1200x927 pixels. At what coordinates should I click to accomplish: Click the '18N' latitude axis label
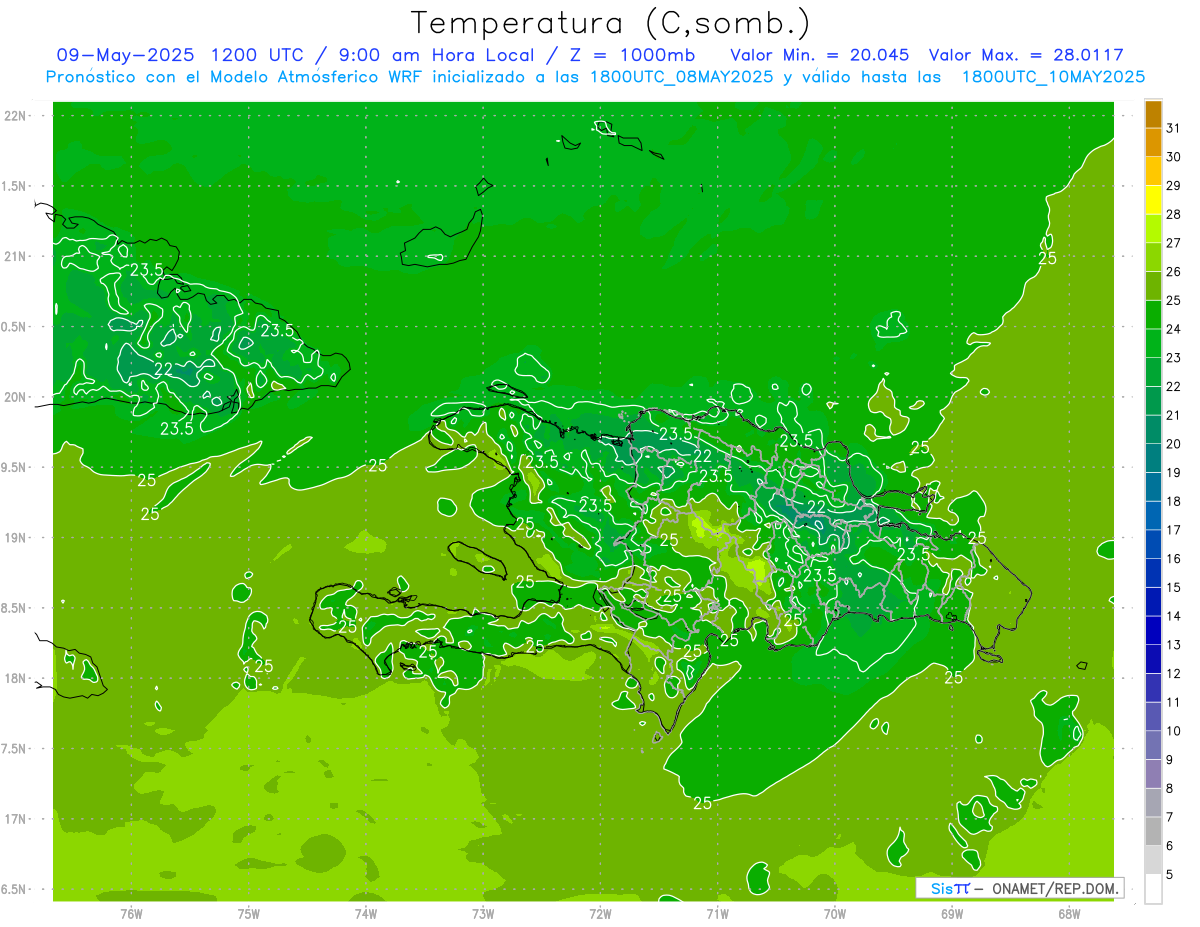click(14, 678)
